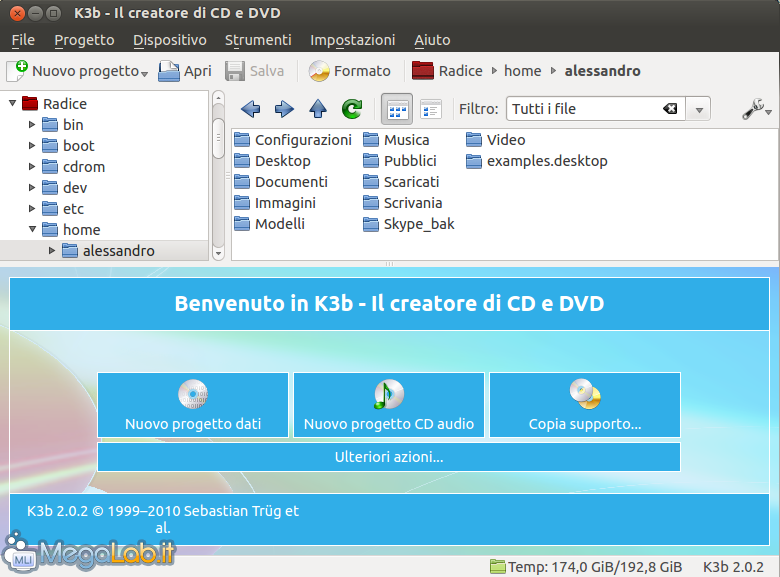Select the Immagini folder
Viewport: 780px width, 577px height.
click(x=275, y=202)
